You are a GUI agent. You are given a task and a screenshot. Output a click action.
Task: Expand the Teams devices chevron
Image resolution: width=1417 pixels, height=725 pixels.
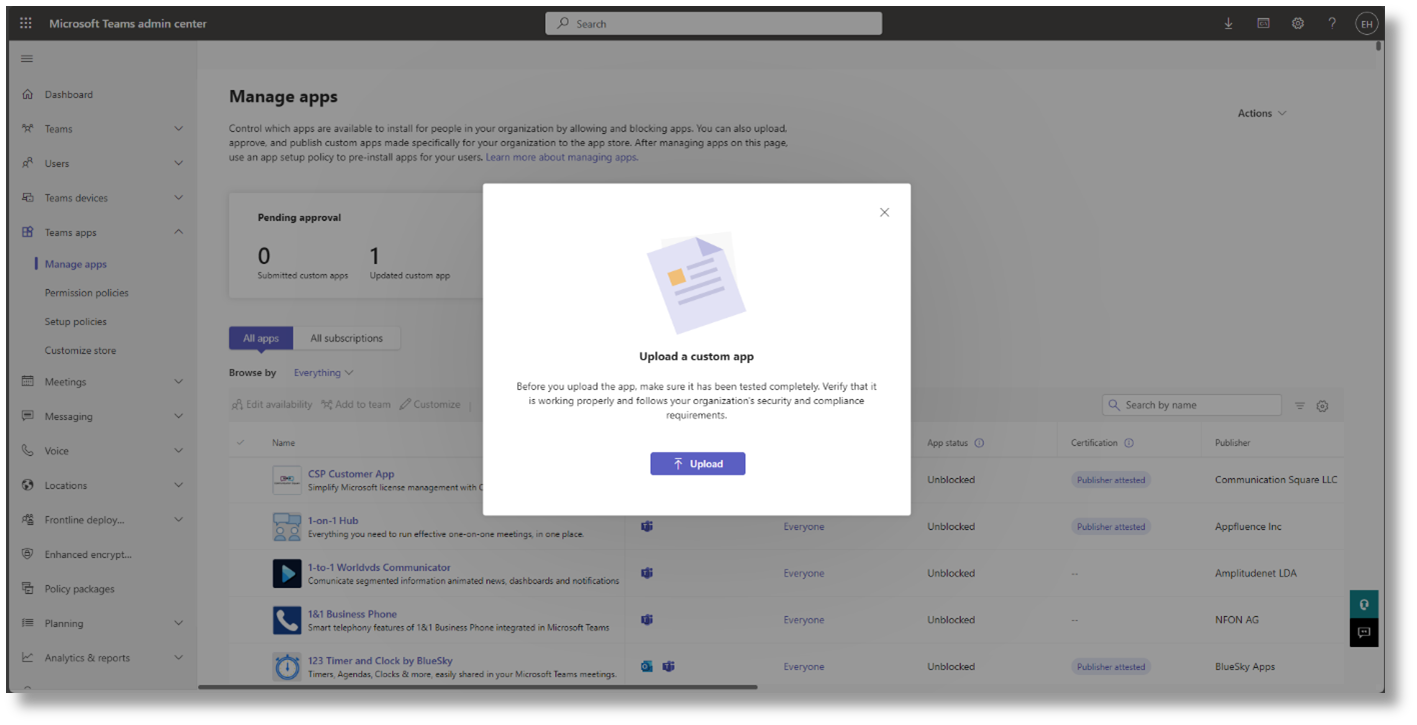tap(178, 198)
